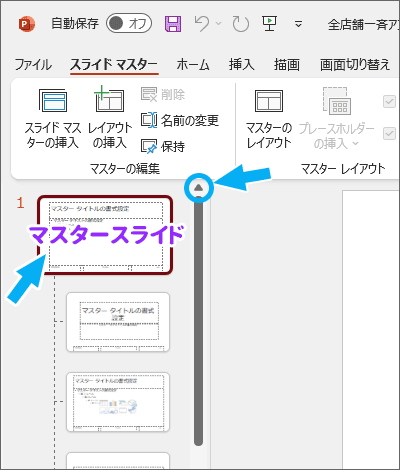Open Customize Quick Access Toolbar dropdown

click(x=298, y=24)
